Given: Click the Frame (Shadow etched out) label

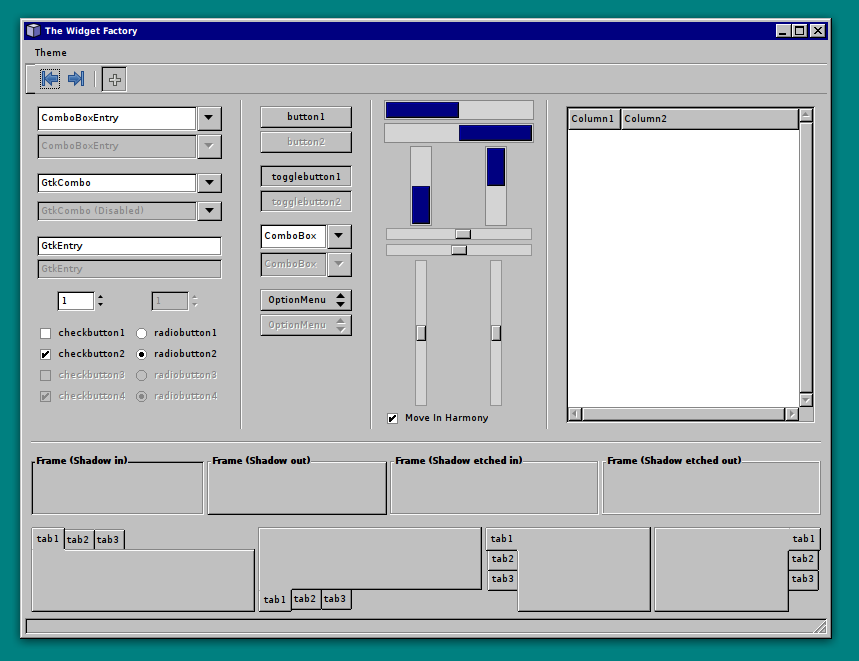Looking at the screenshot, I should (x=674, y=461).
